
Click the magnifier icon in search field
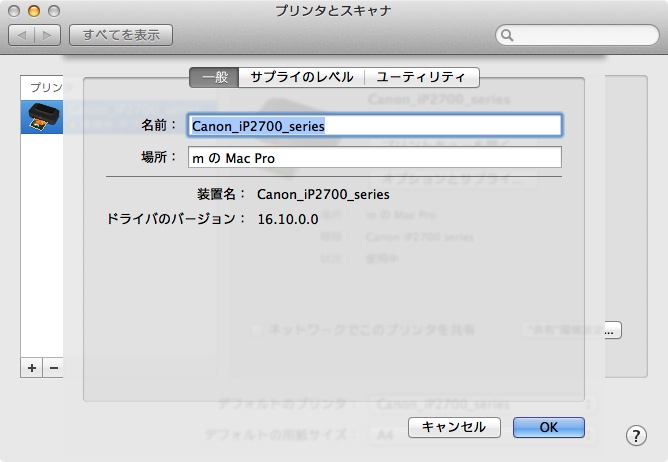click(508, 36)
